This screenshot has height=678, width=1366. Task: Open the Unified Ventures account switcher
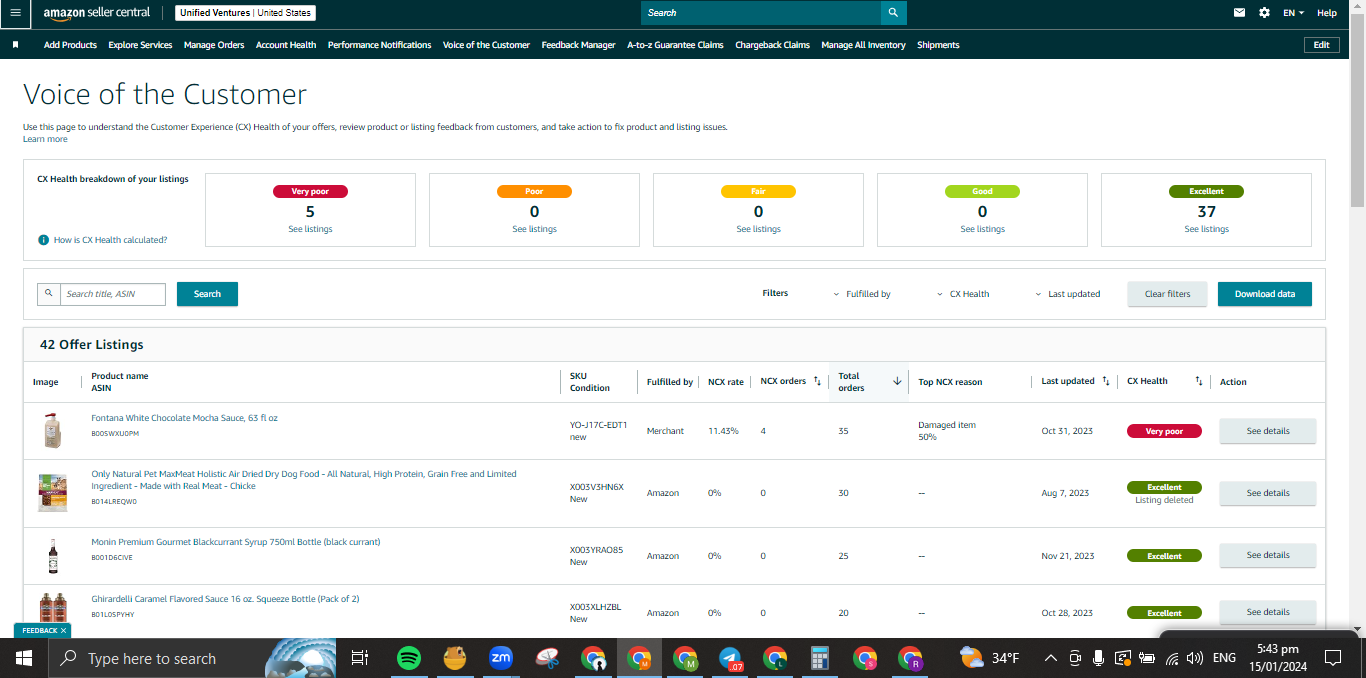pyautogui.click(x=245, y=13)
